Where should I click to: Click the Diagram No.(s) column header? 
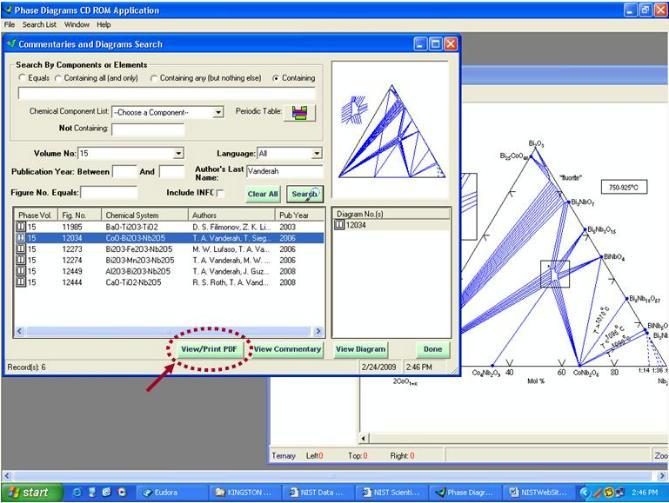click(x=391, y=214)
